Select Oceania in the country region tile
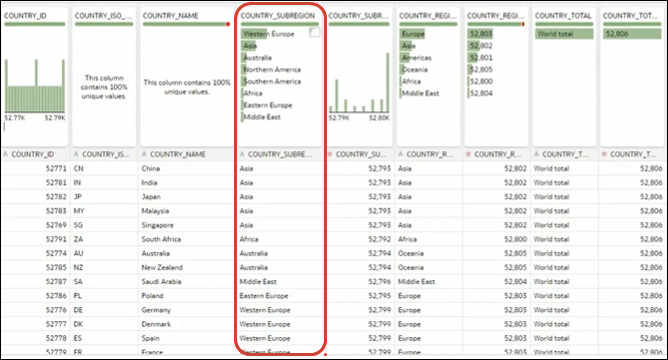 tap(414, 69)
